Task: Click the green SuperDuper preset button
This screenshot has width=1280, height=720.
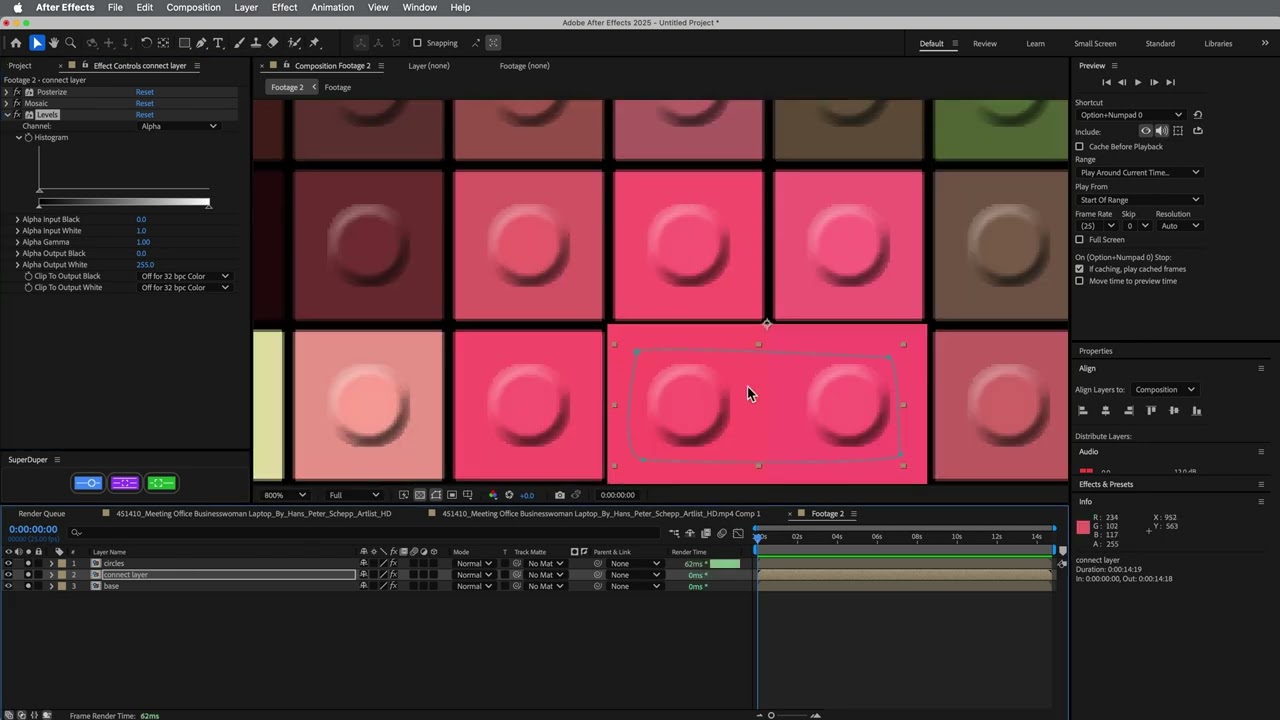Action: coord(162,483)
